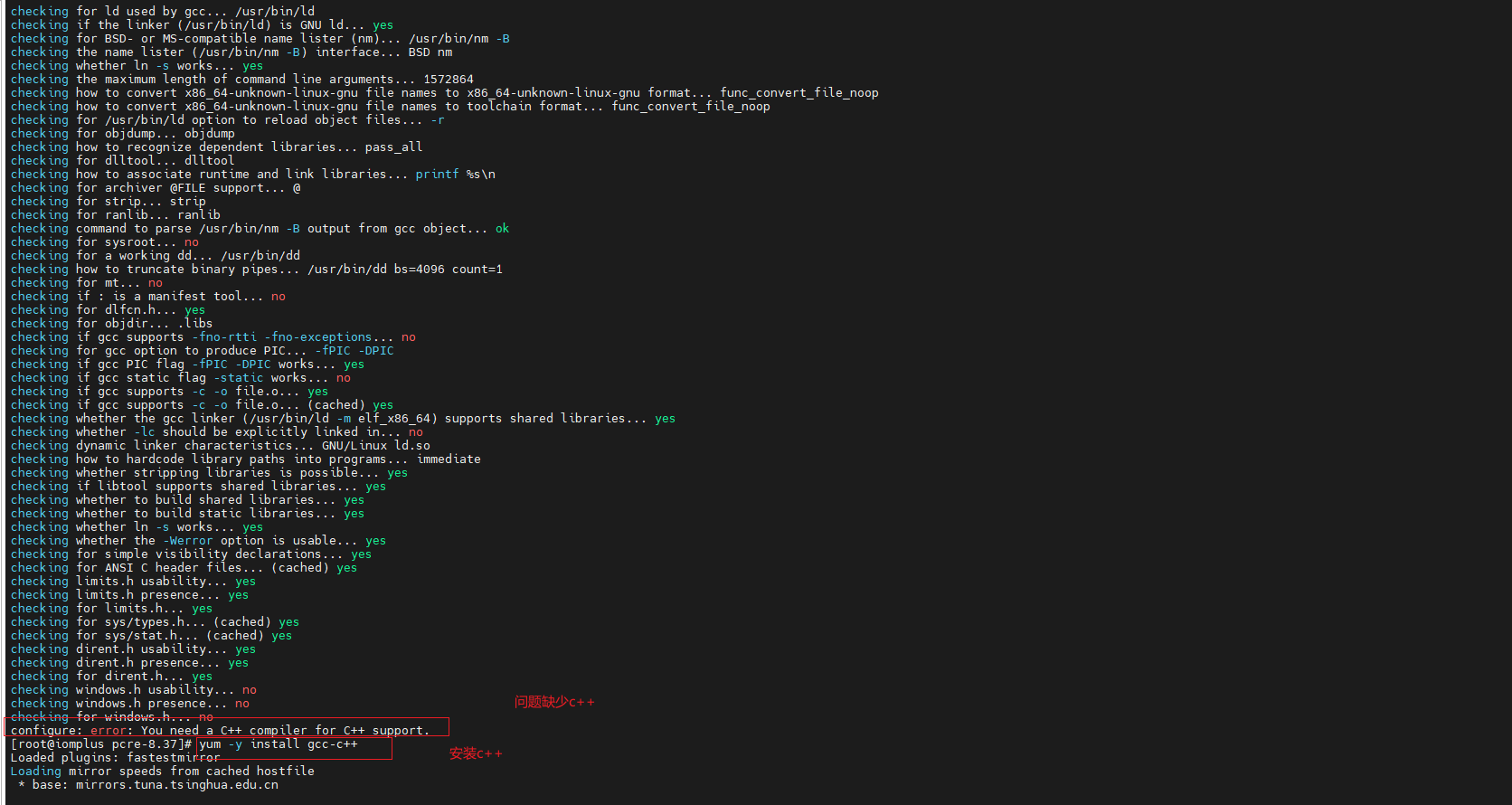Click "-fno-rtti -fno-exceptions" flag text
The image size is (1512, 805).
[281, 337]
